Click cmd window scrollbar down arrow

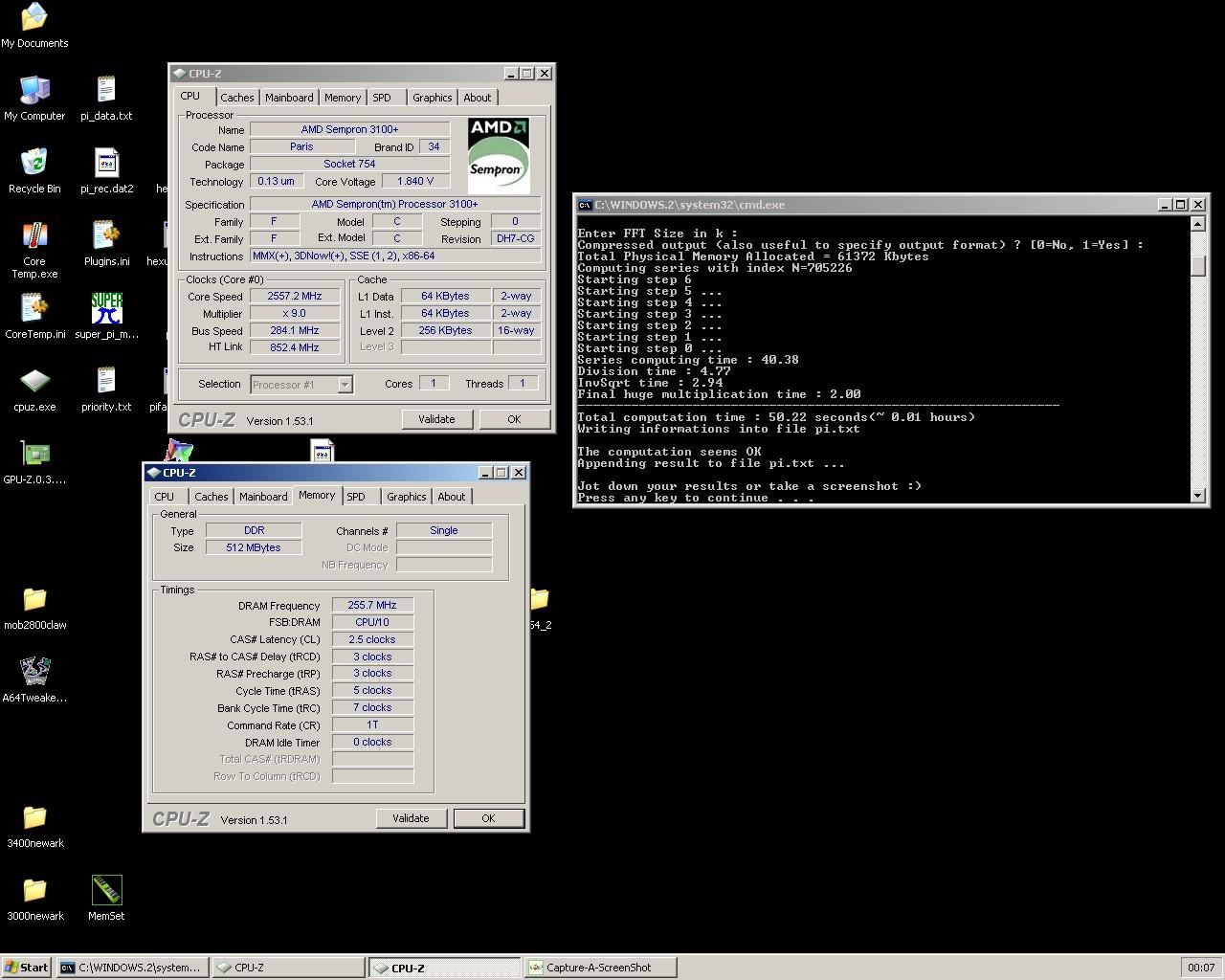(x=1197, y=495)
